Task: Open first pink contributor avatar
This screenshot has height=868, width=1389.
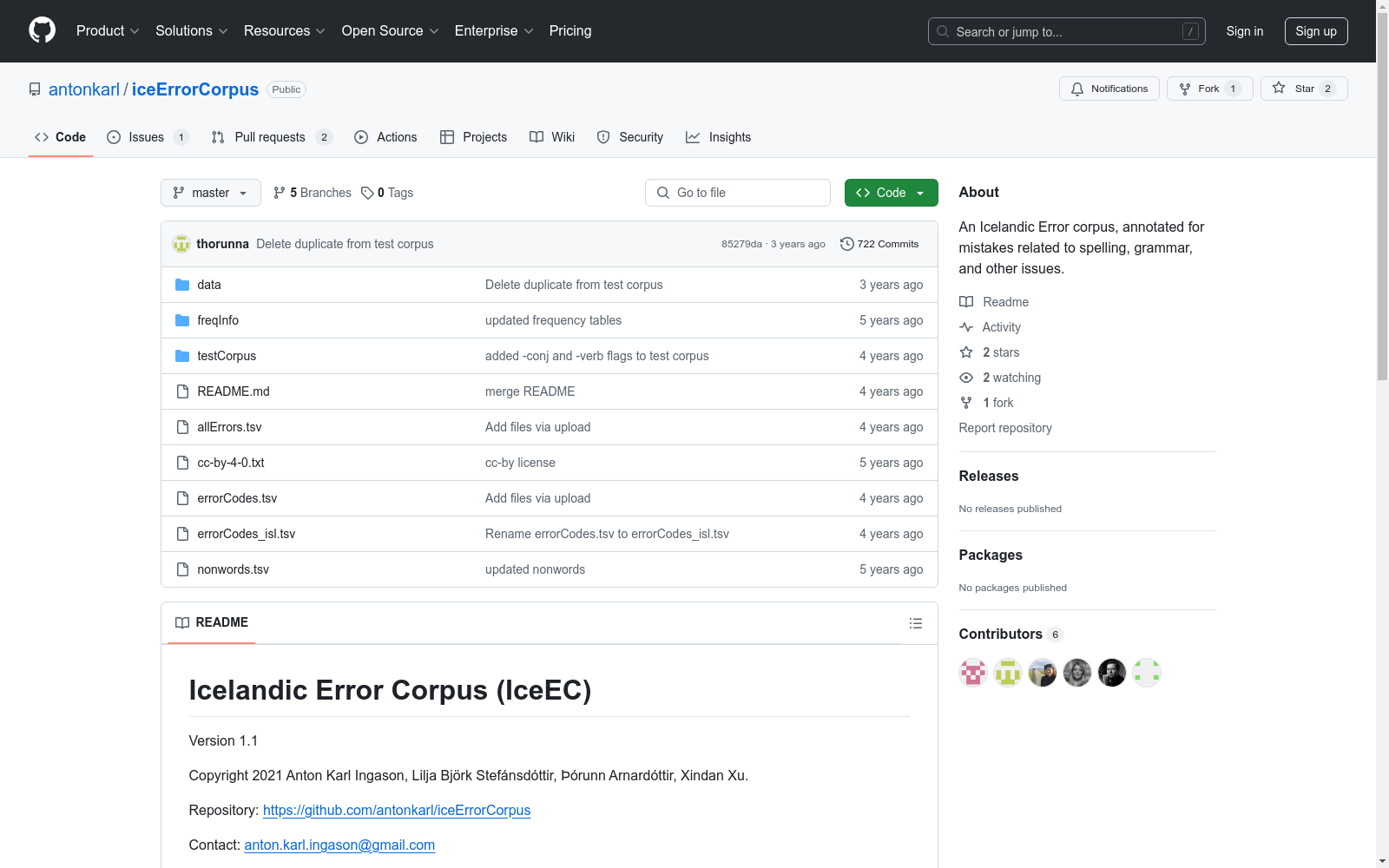Action: [x=973, y=673]
